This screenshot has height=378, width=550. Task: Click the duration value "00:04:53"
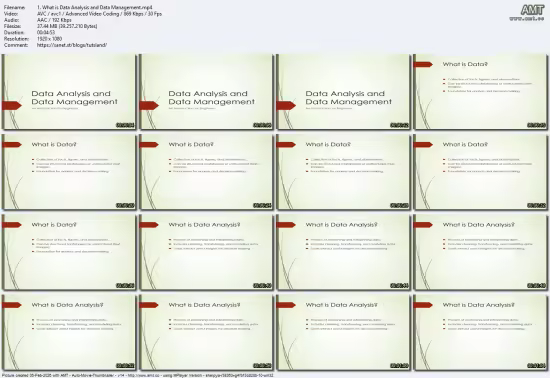point(46,33)
